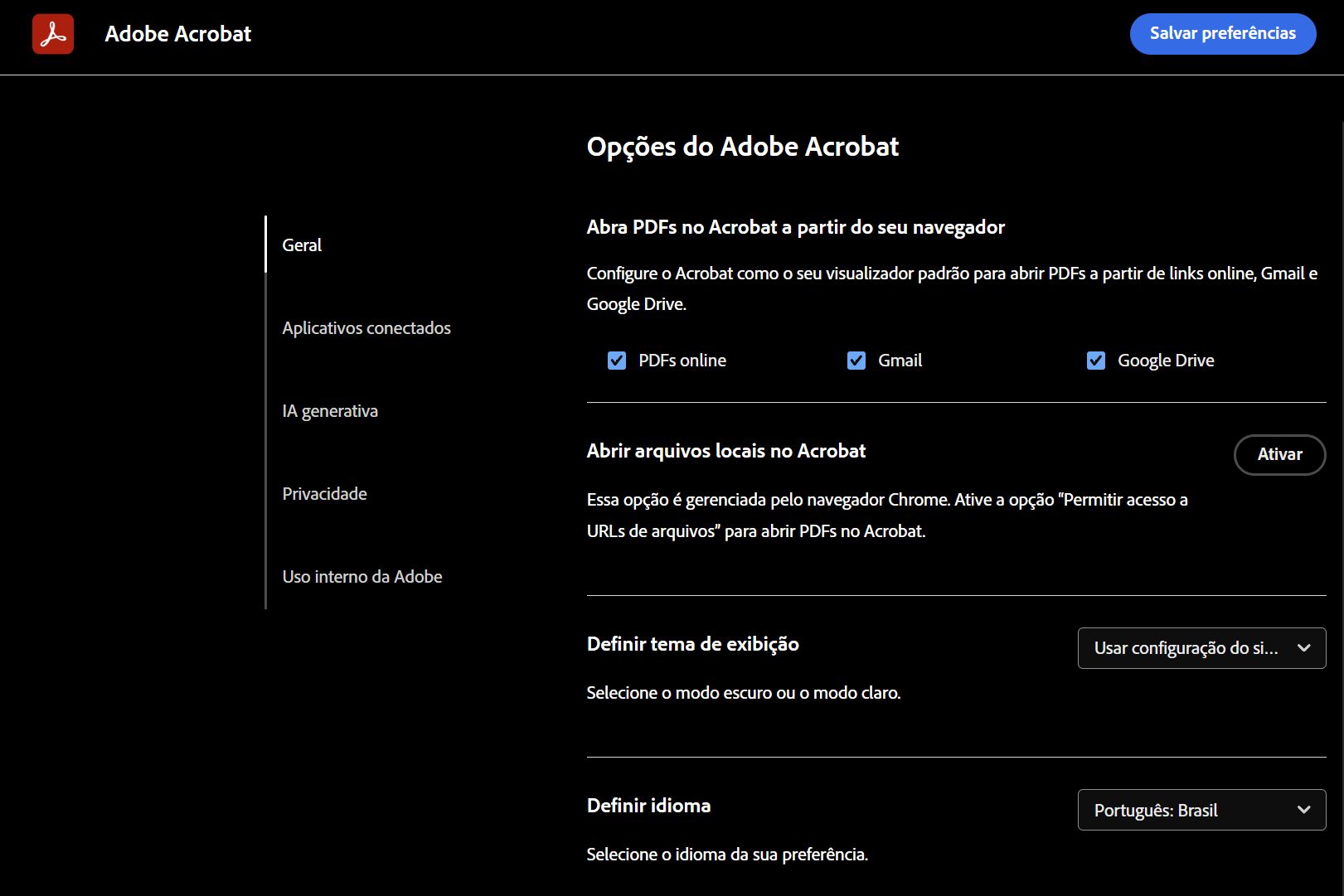Click the PDFs online checkmark icon
The height and width of the screenshot is (896, 1344).
tap(617, 360)
